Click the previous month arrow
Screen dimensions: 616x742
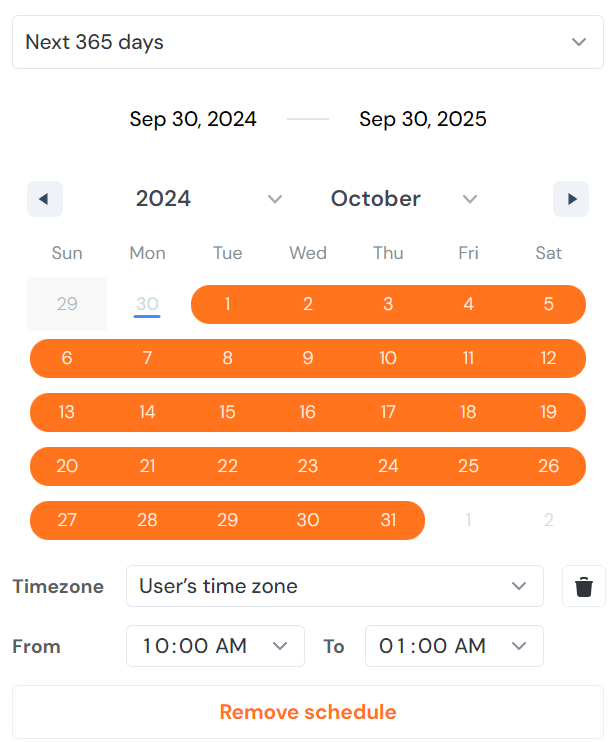click(44, 199)
